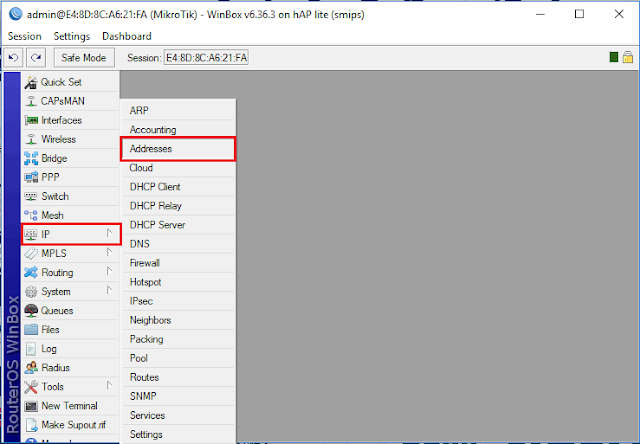Click the New Terminal label
The height and width of the screenshot is (444, 640).
[x=69, y=406]
